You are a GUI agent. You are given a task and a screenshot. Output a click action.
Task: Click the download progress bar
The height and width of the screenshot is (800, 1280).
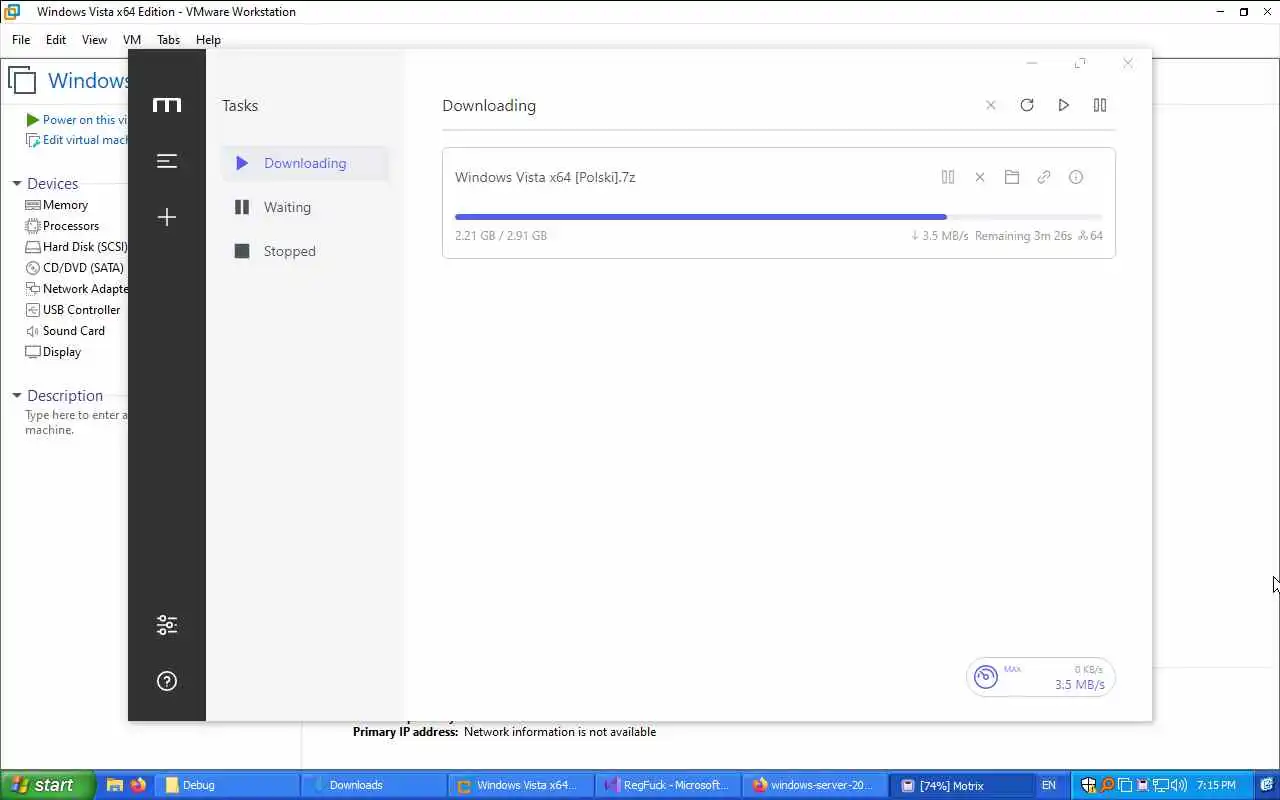778,216
